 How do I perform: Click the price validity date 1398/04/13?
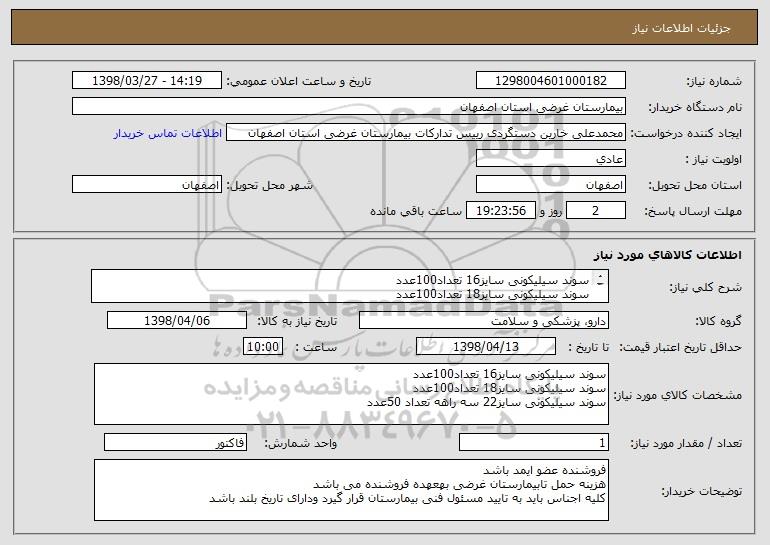click(x=486, y=346)
